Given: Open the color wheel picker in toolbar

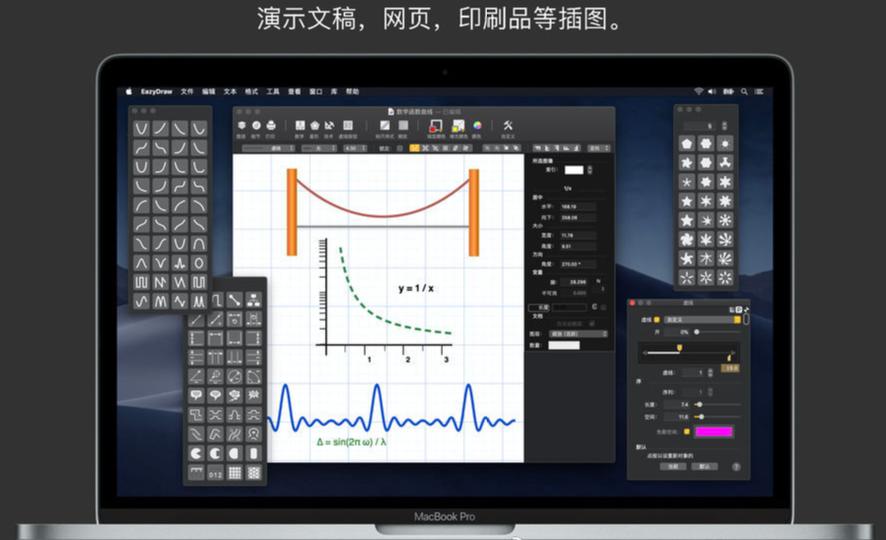Looking at the screenshot, I should click(x=476, y=126).
